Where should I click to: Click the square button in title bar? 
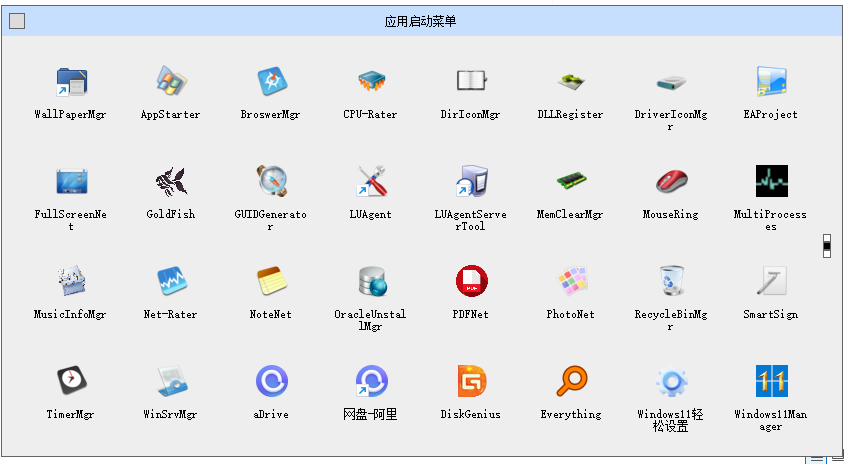click(x=17, y=21)
